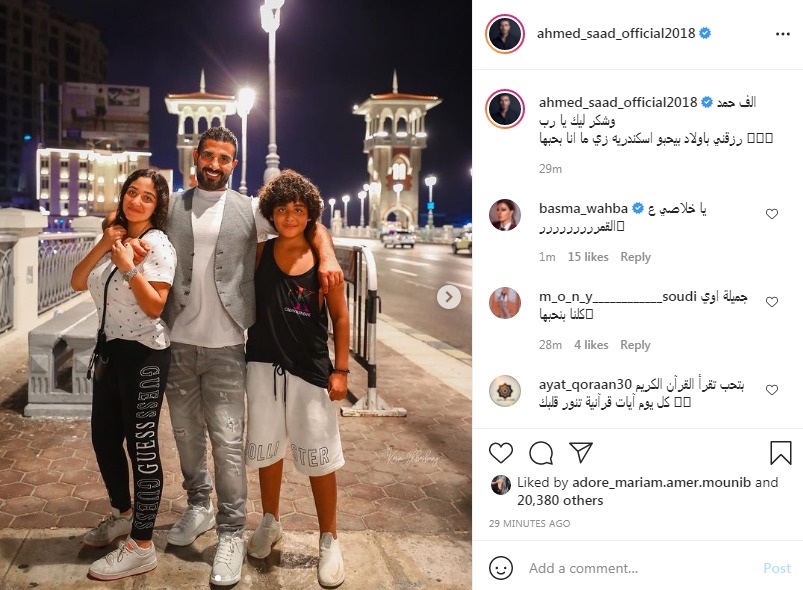This screenshot has height=590, width=803.
Task: Open header profile picture avatar
Action: click(x=505, y=34)
